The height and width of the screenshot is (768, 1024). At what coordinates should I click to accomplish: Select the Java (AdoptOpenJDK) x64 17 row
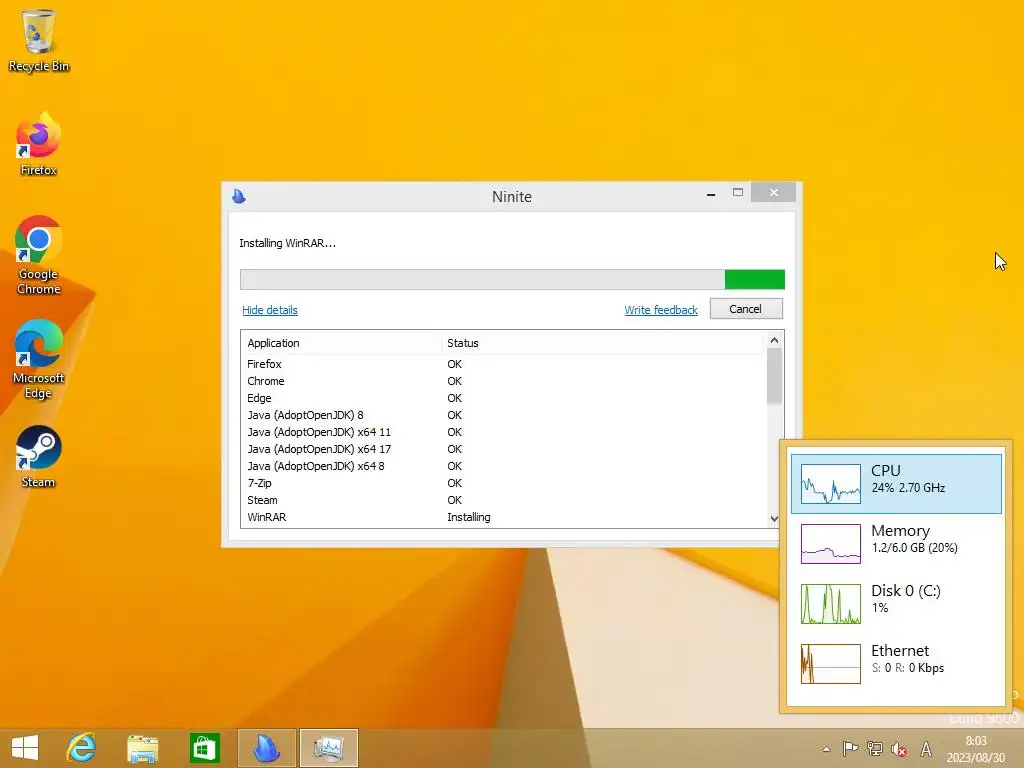coord(503,449)
